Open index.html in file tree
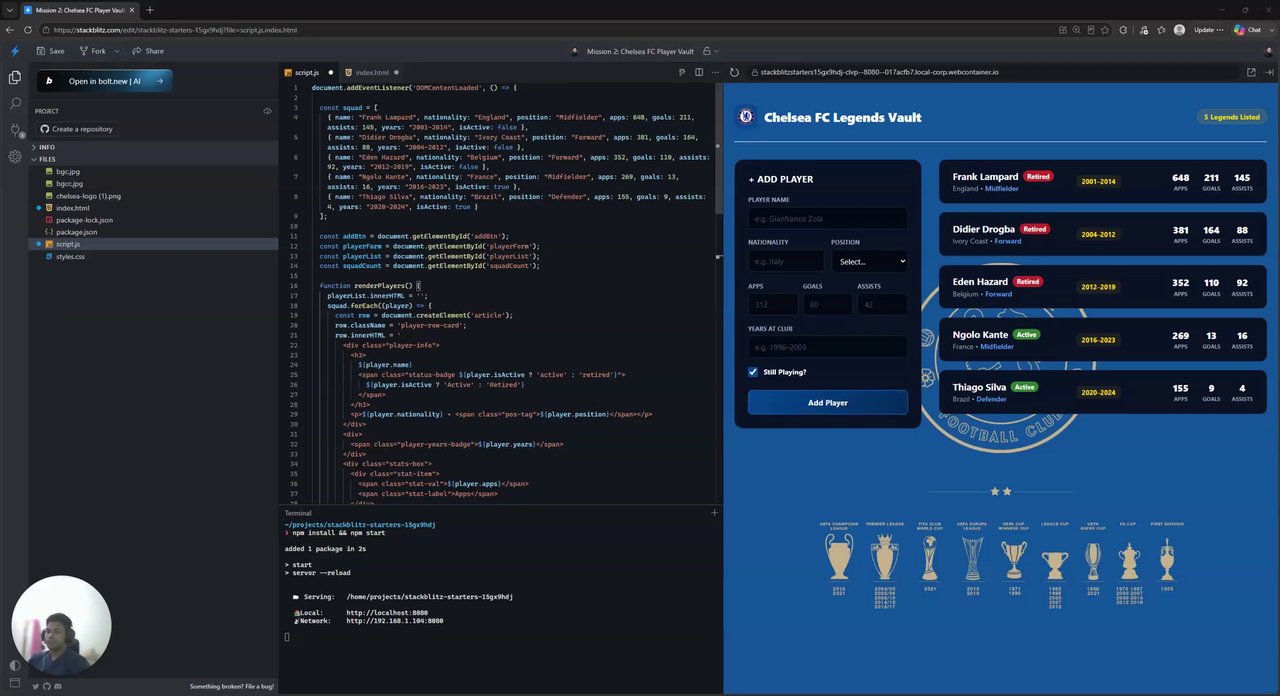 (72, 208)
